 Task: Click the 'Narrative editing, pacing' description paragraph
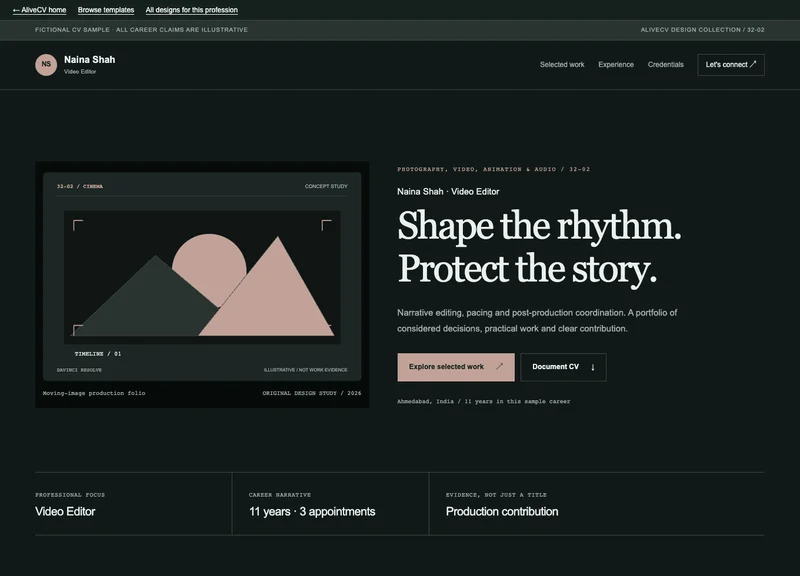pyautogui.click(x=537, y=320)
